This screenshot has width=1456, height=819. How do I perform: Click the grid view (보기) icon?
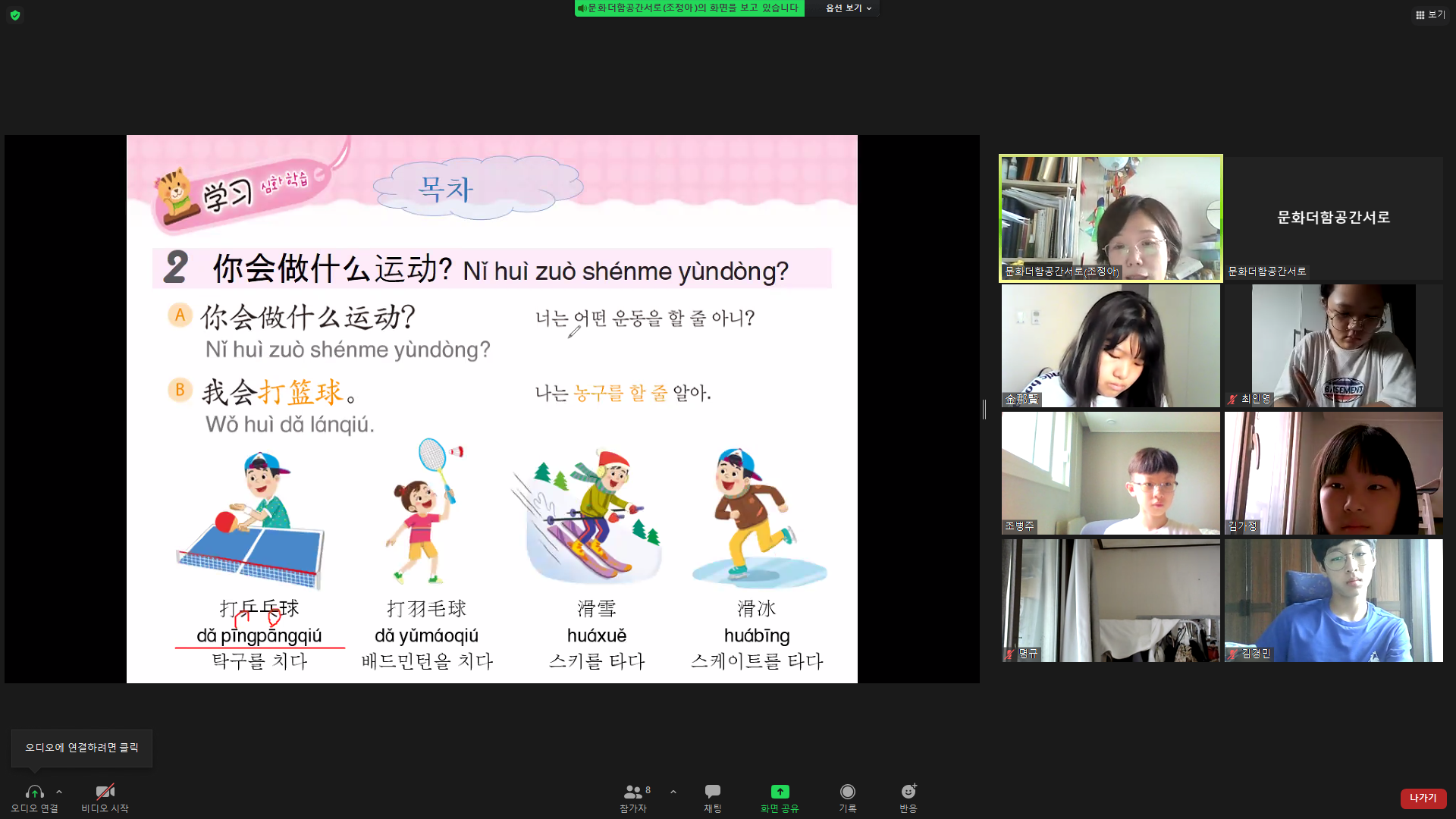tap(1420, 15)
